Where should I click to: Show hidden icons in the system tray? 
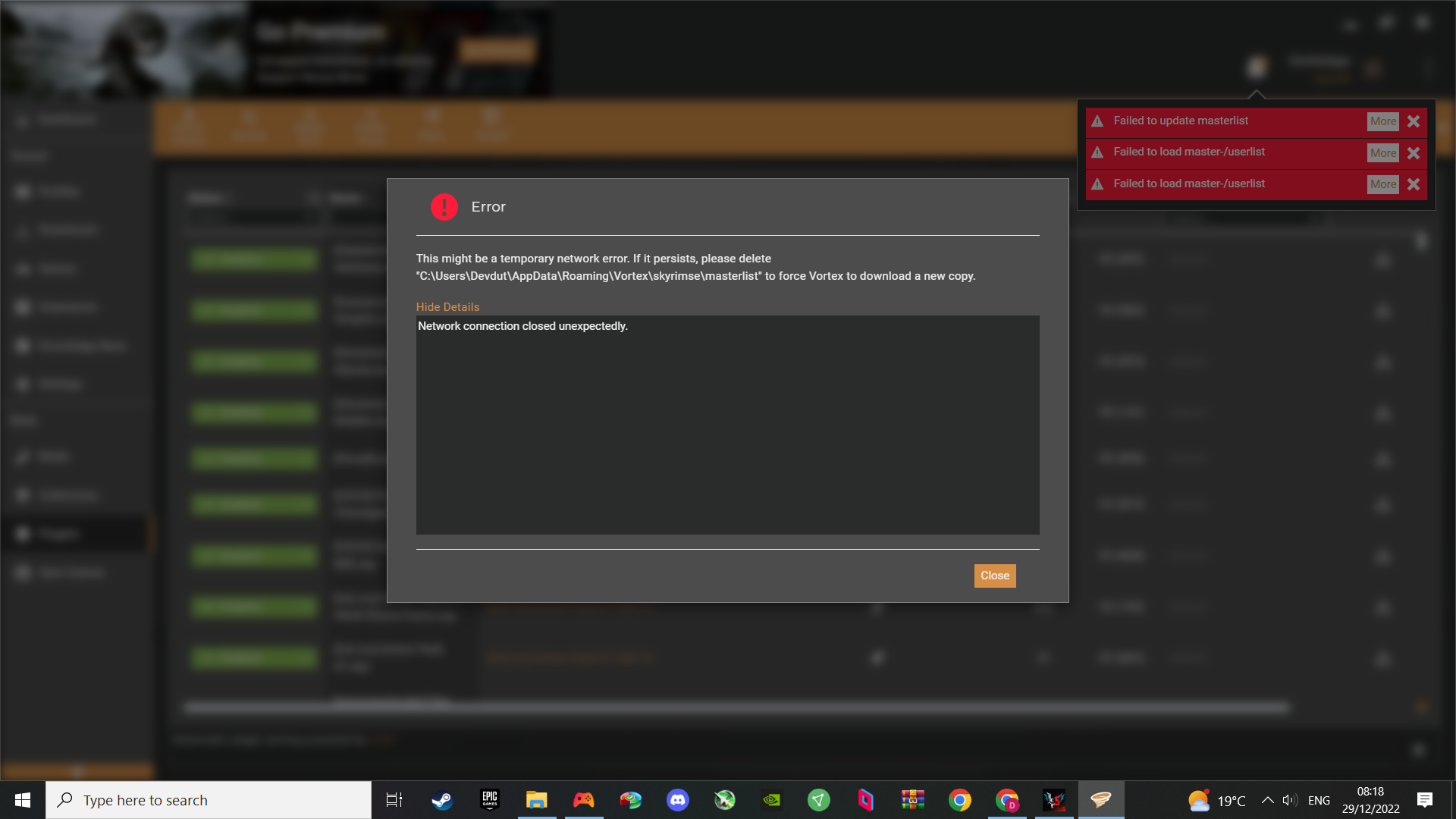1268,799
